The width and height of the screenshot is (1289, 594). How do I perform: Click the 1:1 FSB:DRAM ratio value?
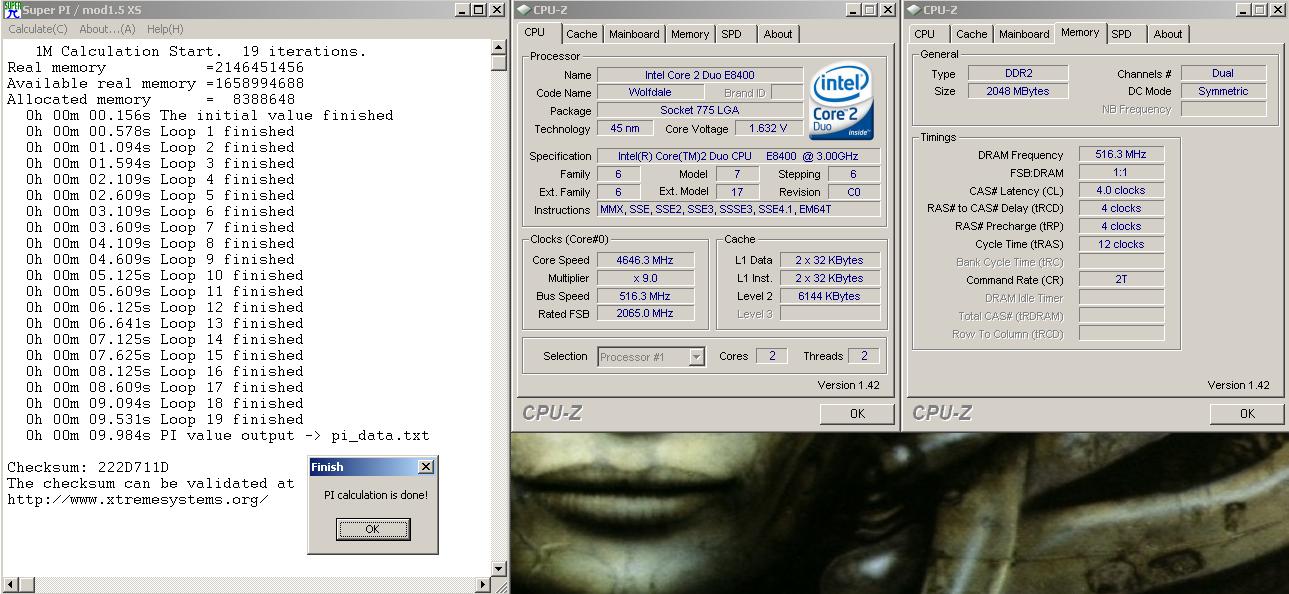pyautogui.click(x=1121, y=173)
